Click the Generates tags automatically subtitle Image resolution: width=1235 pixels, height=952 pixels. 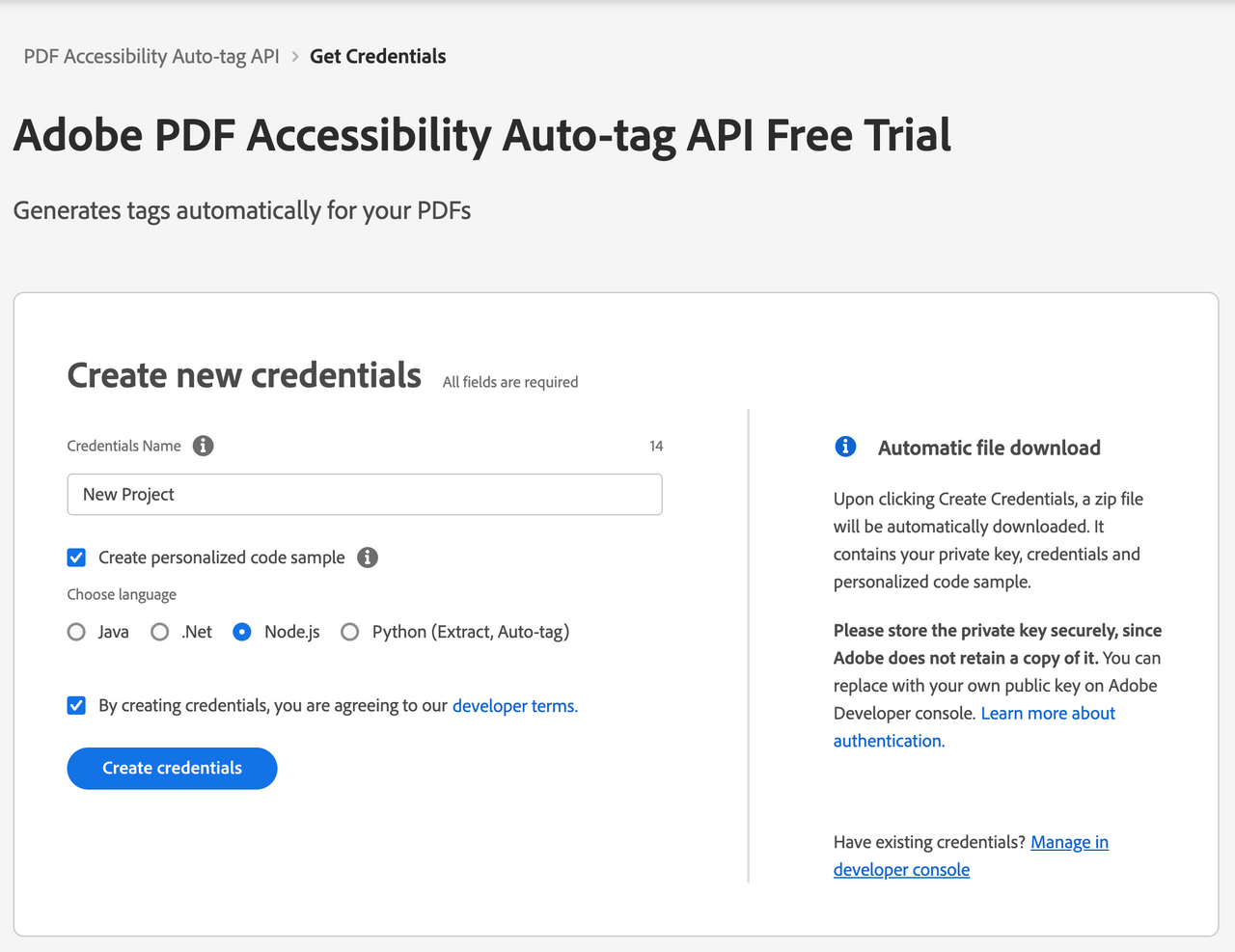(x=242, y=211)
